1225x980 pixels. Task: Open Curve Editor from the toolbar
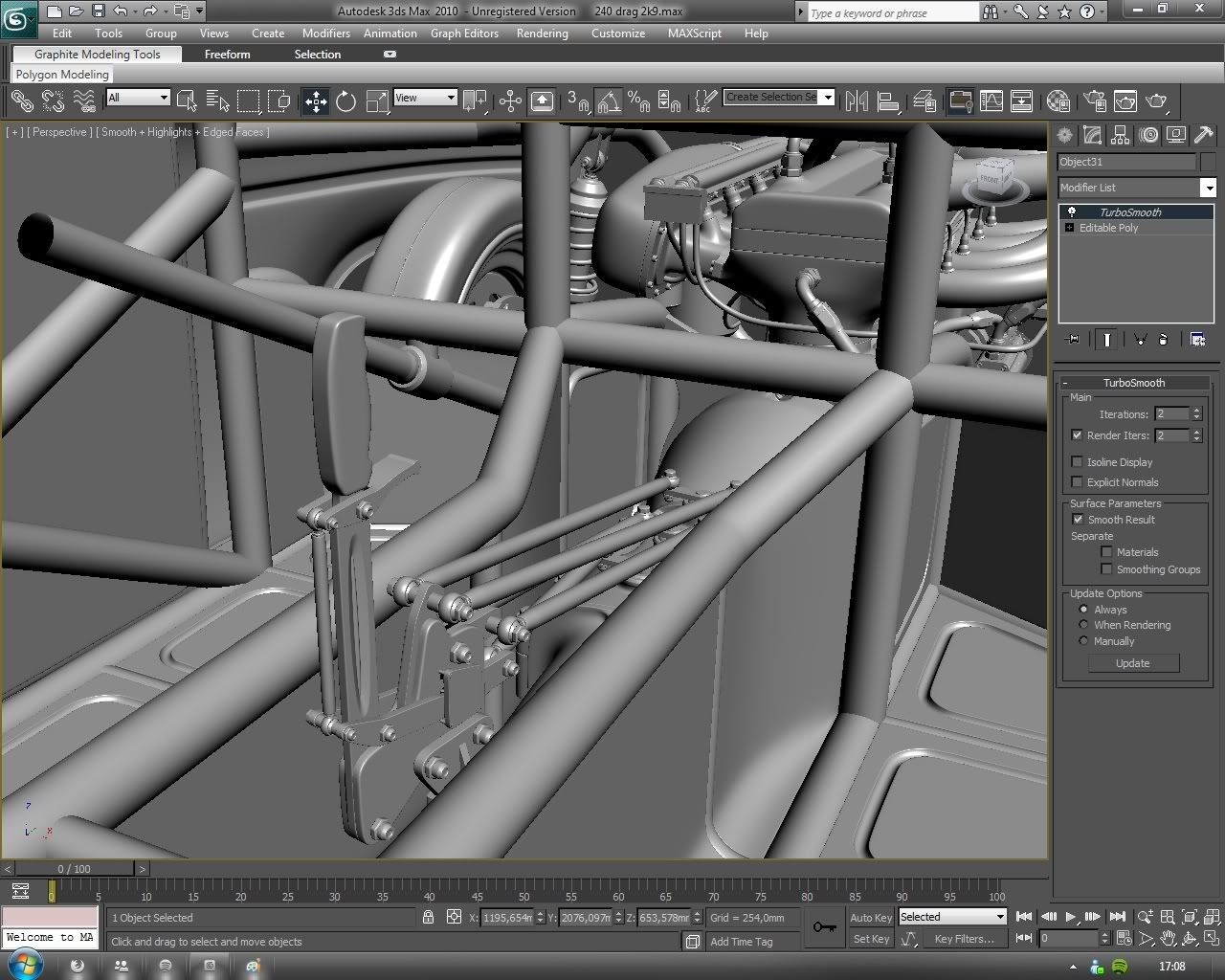click(991, 101)
